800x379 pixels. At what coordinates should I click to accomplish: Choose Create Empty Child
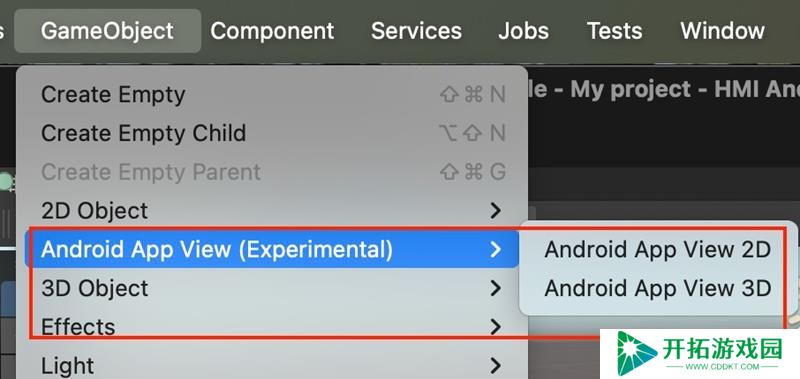272,134
